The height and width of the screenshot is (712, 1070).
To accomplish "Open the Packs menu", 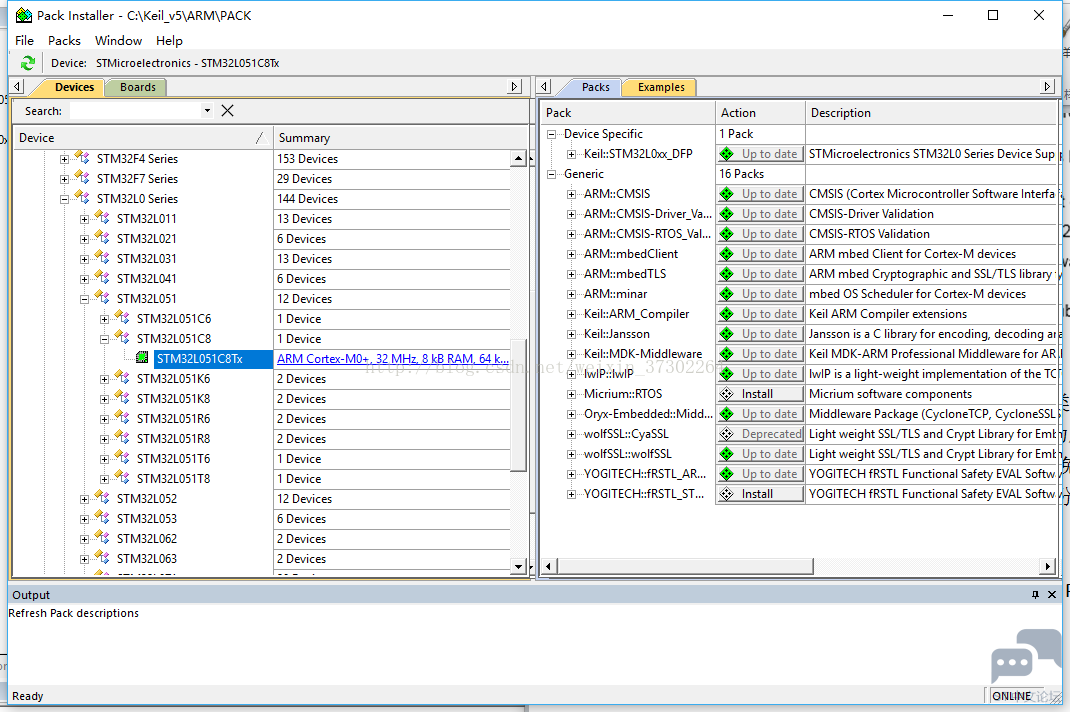I will click(x=64, y=40).
